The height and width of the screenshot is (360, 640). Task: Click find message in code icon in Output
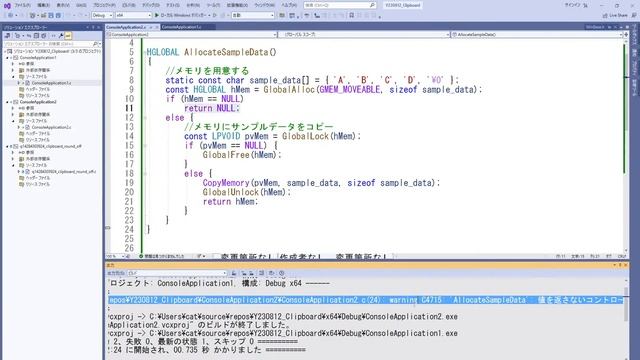click(233, 273)
